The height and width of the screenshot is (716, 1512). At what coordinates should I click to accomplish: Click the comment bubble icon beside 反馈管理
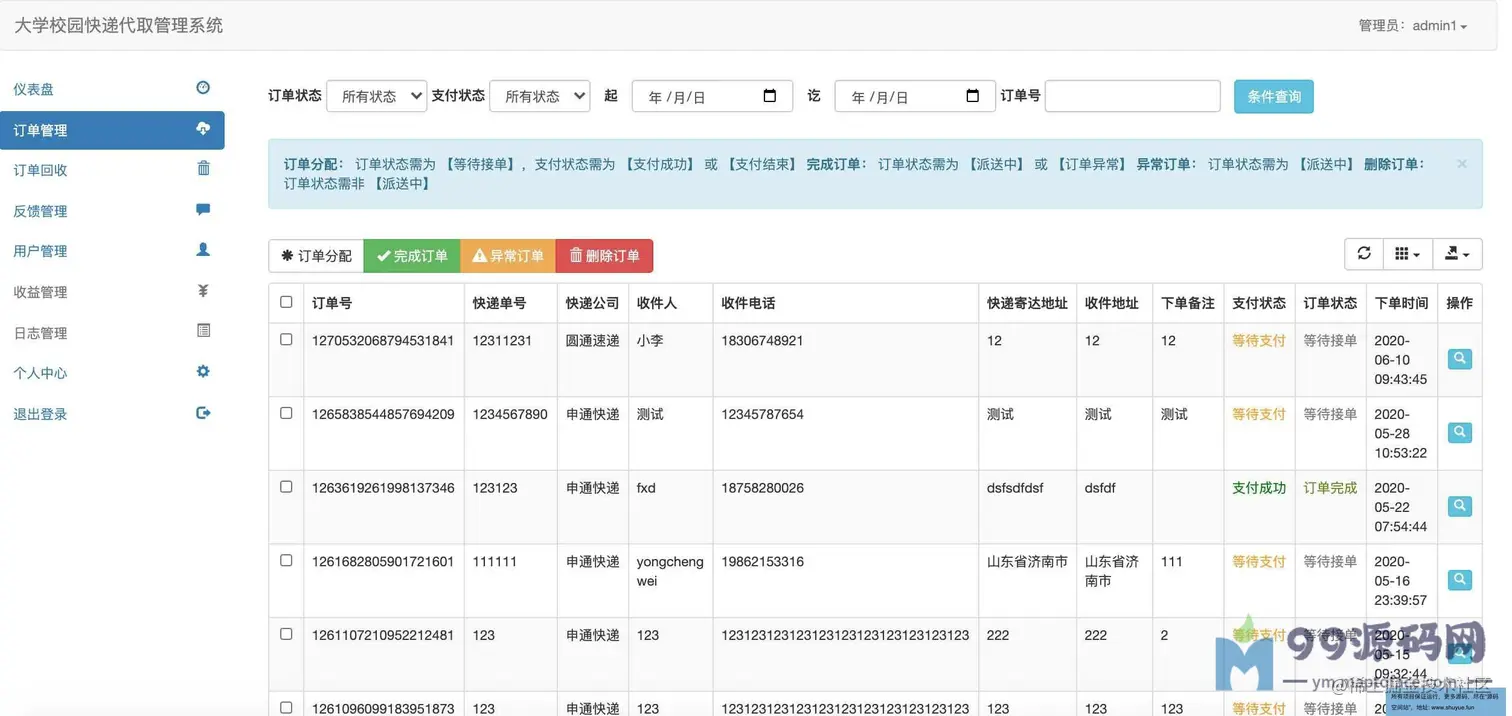pyautogui.click(x=203, y=210)
